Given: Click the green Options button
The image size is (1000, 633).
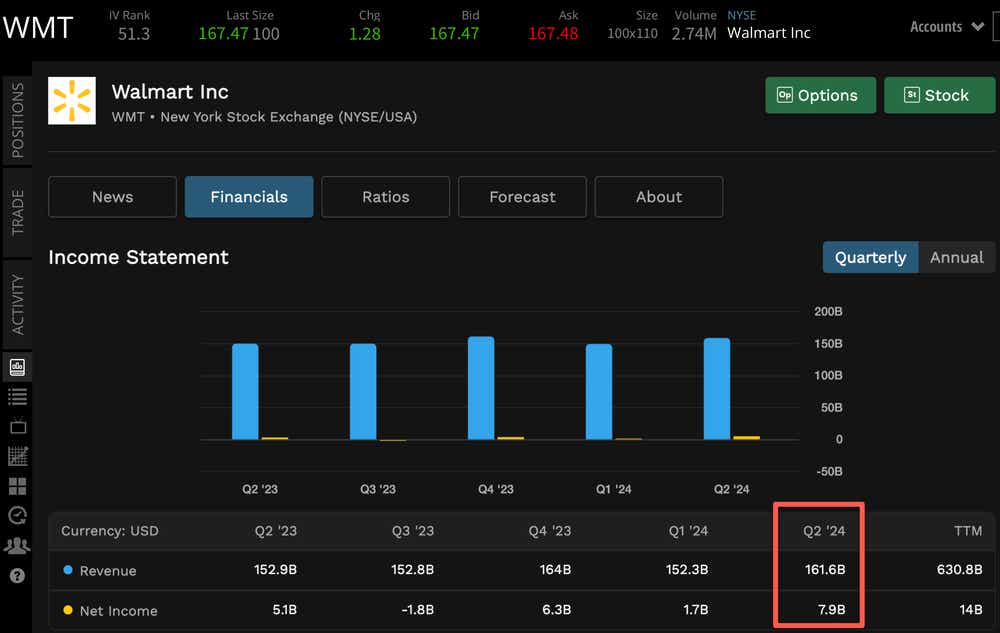Looking at the screenshot, I should coord(820,95).
